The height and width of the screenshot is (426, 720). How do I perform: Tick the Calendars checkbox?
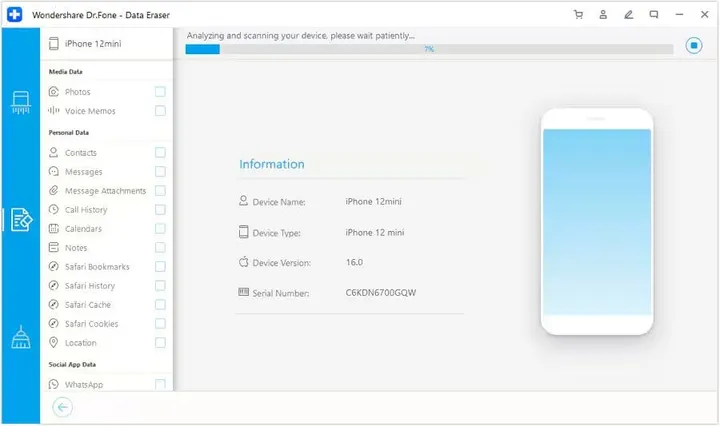[160, 229]
